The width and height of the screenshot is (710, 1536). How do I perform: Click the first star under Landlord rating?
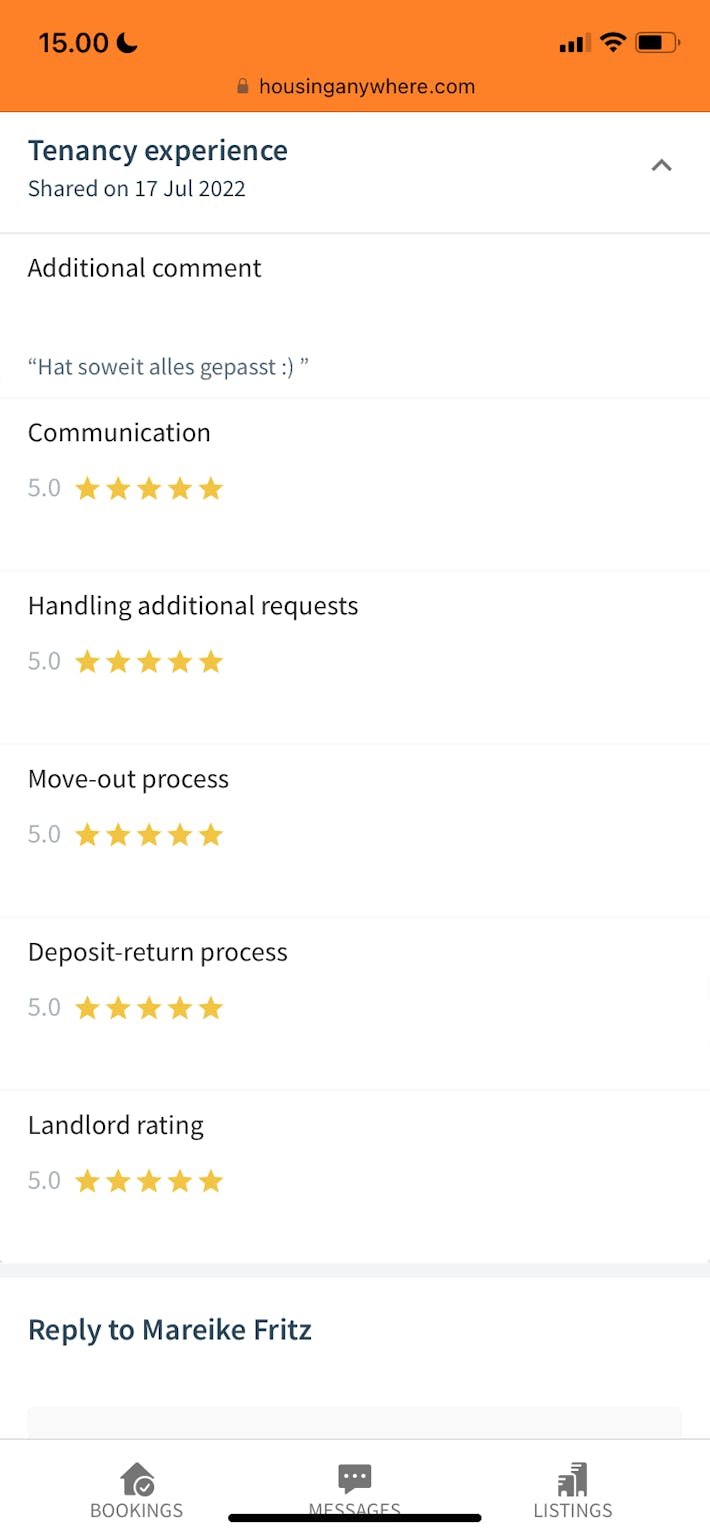88,1182
